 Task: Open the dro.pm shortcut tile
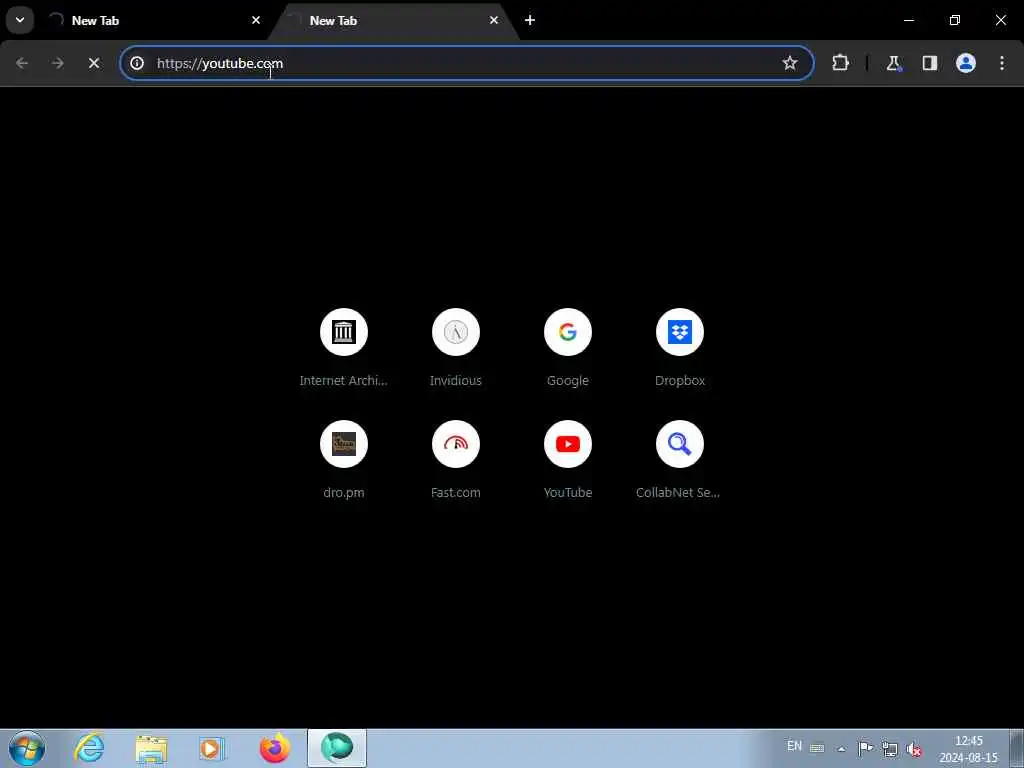pyautogui.click(x=344, y=460)
